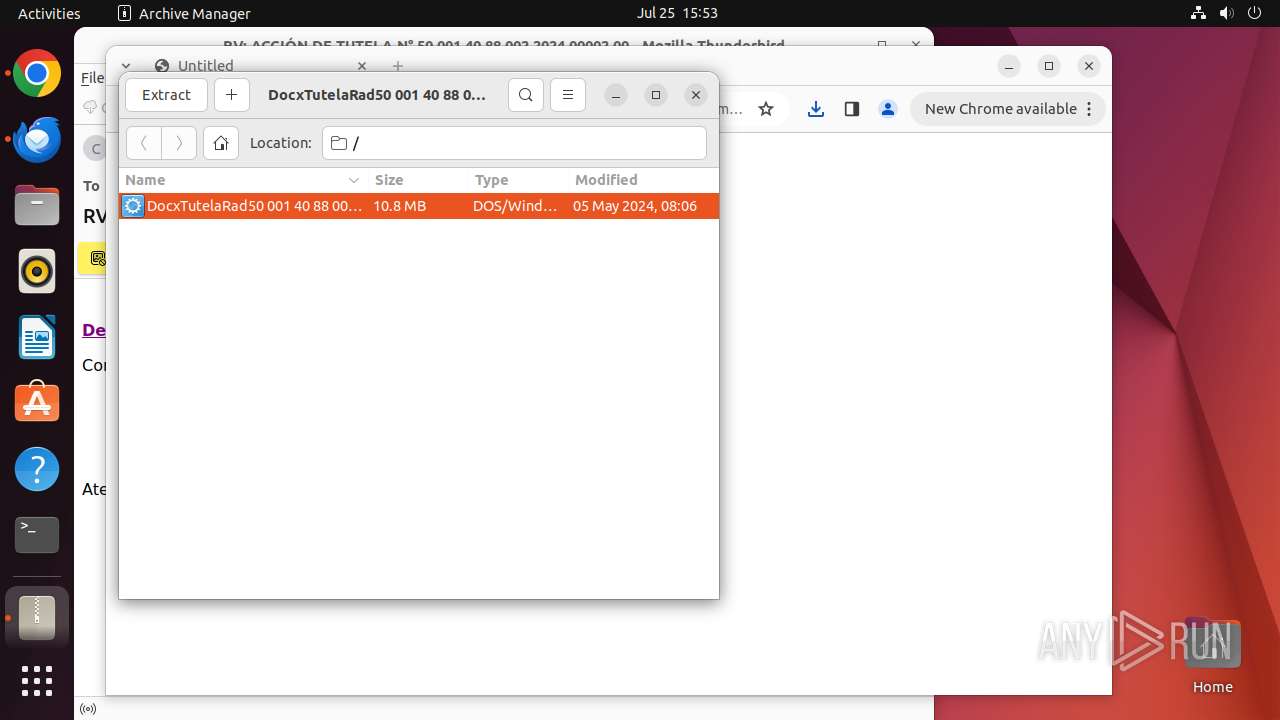The width and height of the screenshot is (1280, 720).
Task: Open Thunderbird from the dock
Action: (x=37, y=140)
